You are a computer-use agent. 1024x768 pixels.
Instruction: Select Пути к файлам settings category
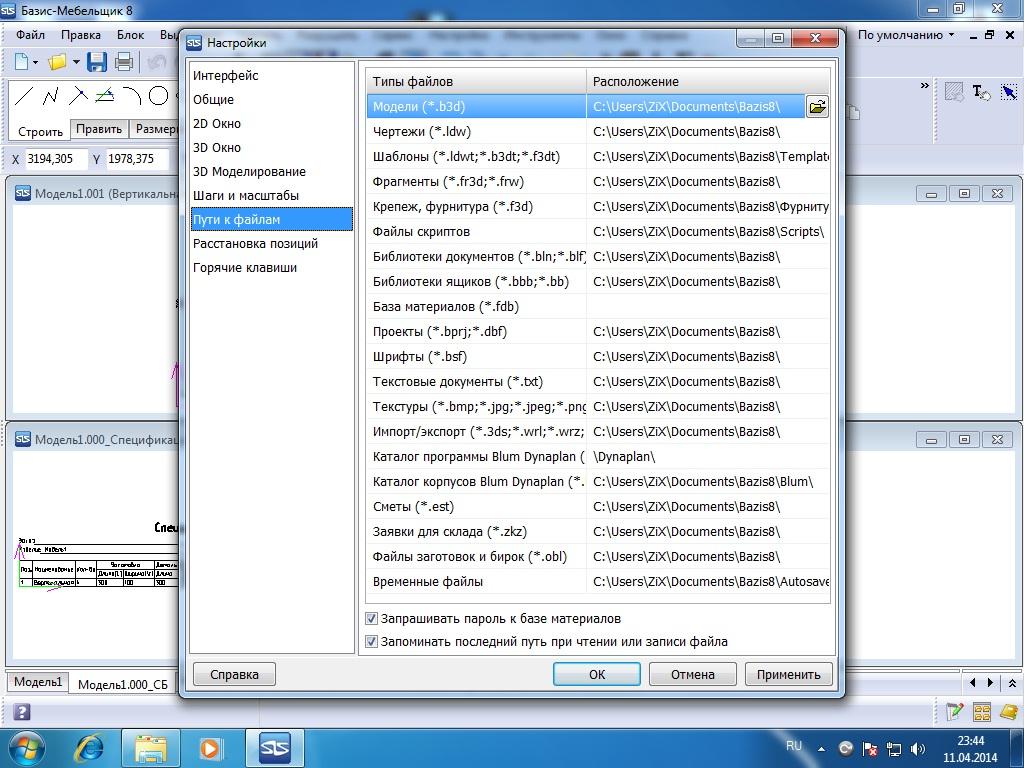pyautogui.click(x=272, y=219)
